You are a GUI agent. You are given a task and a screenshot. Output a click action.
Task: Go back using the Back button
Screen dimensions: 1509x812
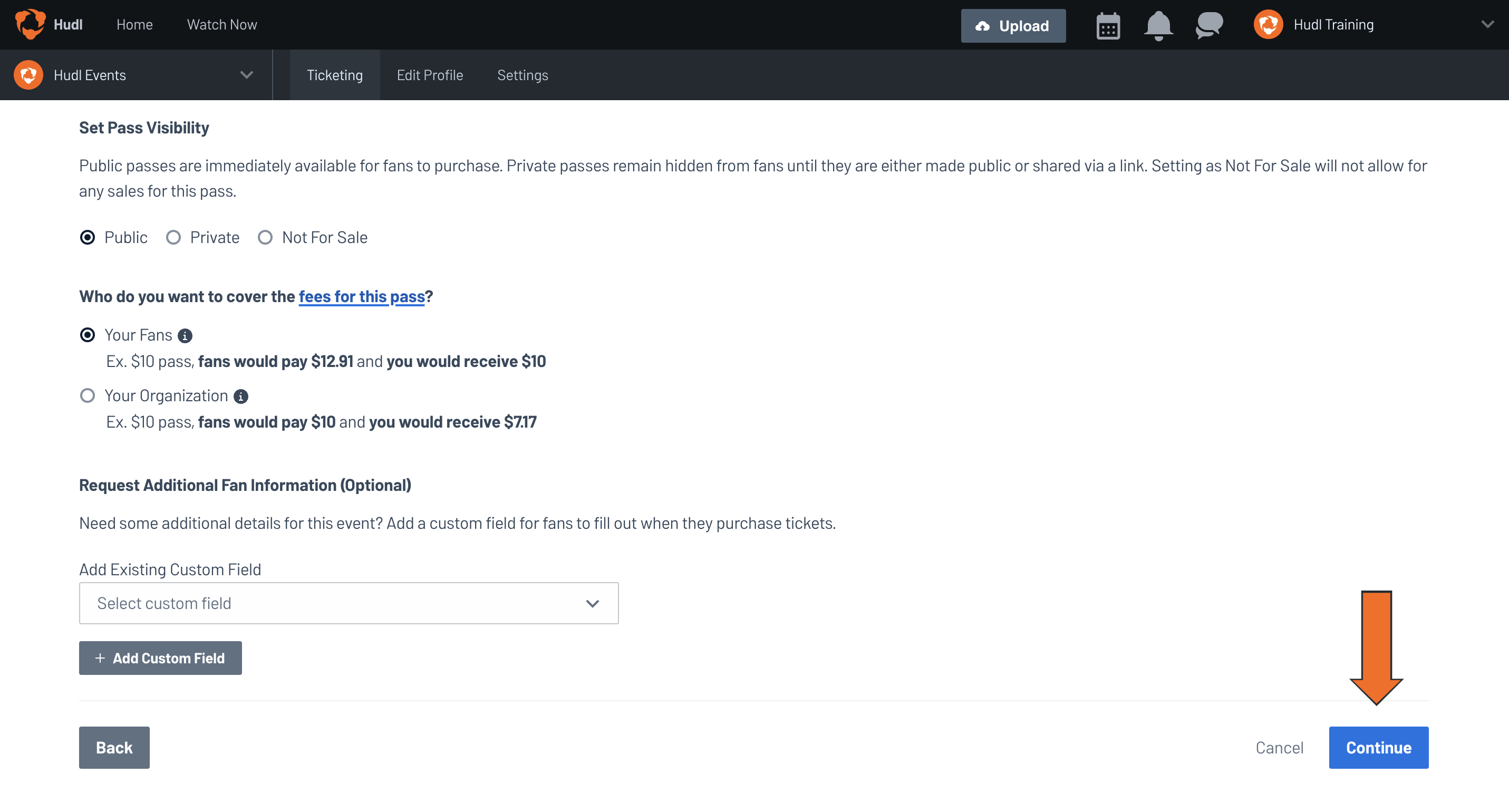tap(114, 747)
